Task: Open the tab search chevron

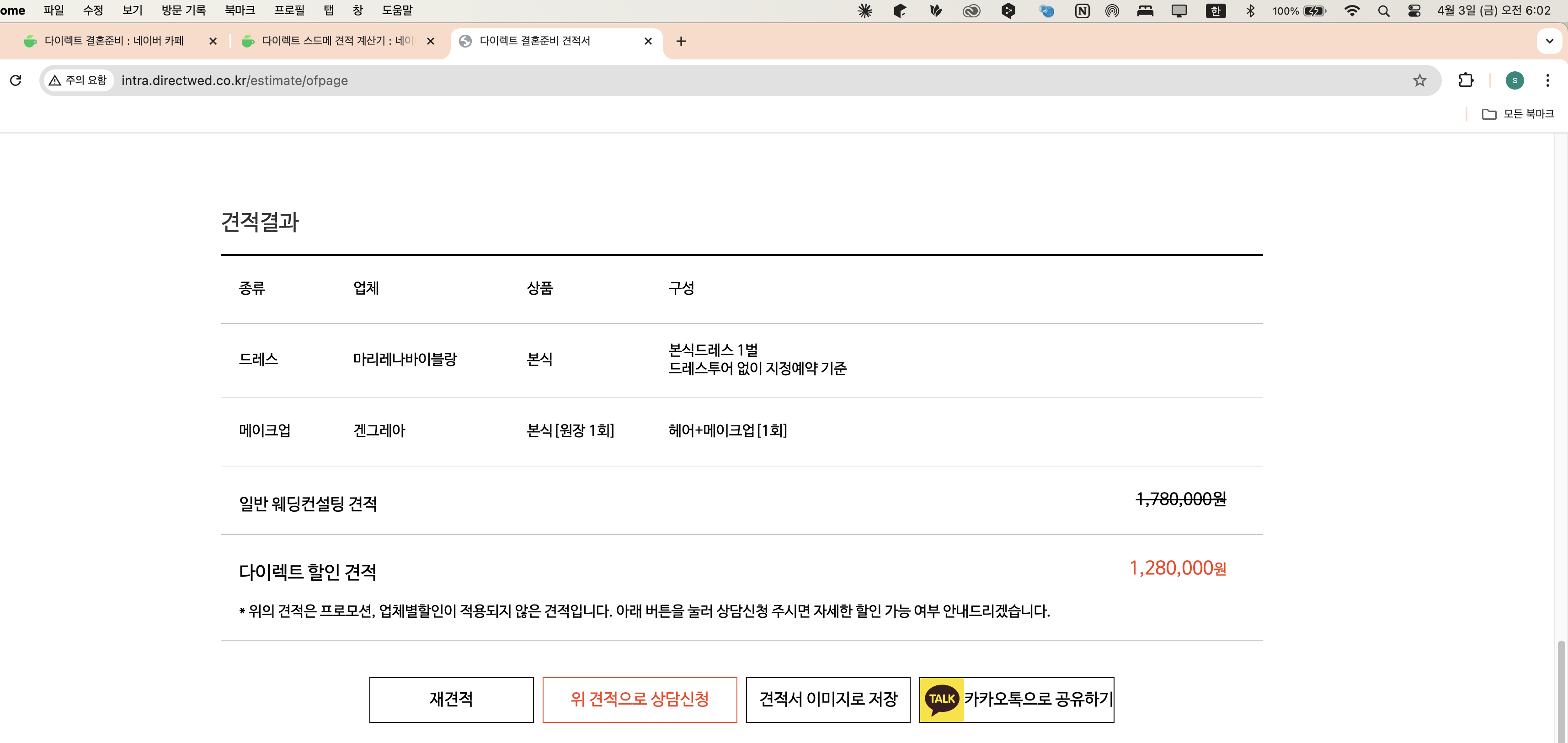Action: 1549,41
